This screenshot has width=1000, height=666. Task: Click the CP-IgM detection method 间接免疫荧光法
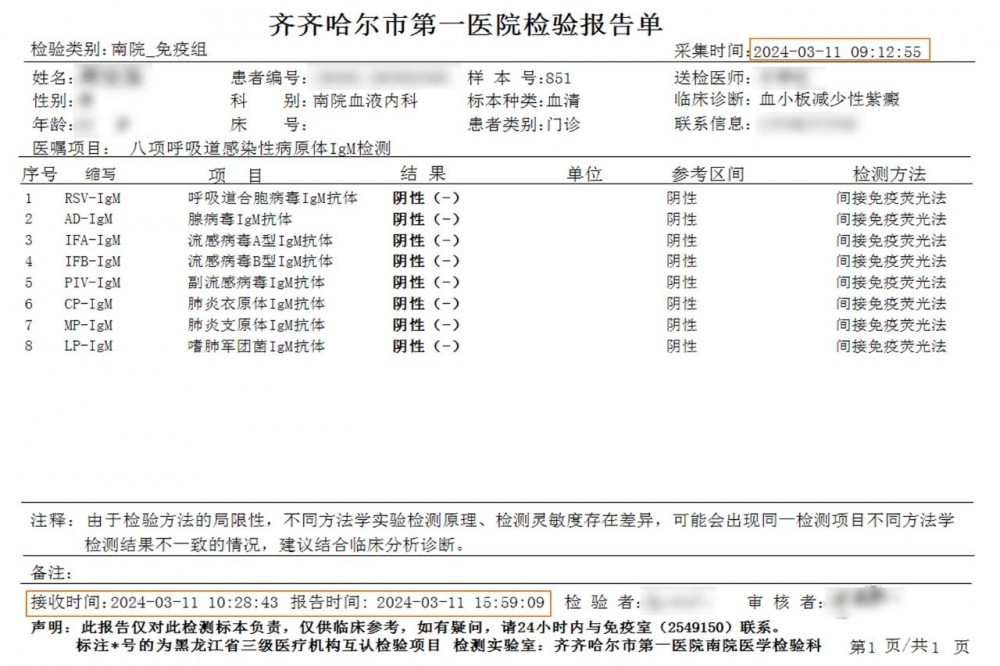point(890,304)
